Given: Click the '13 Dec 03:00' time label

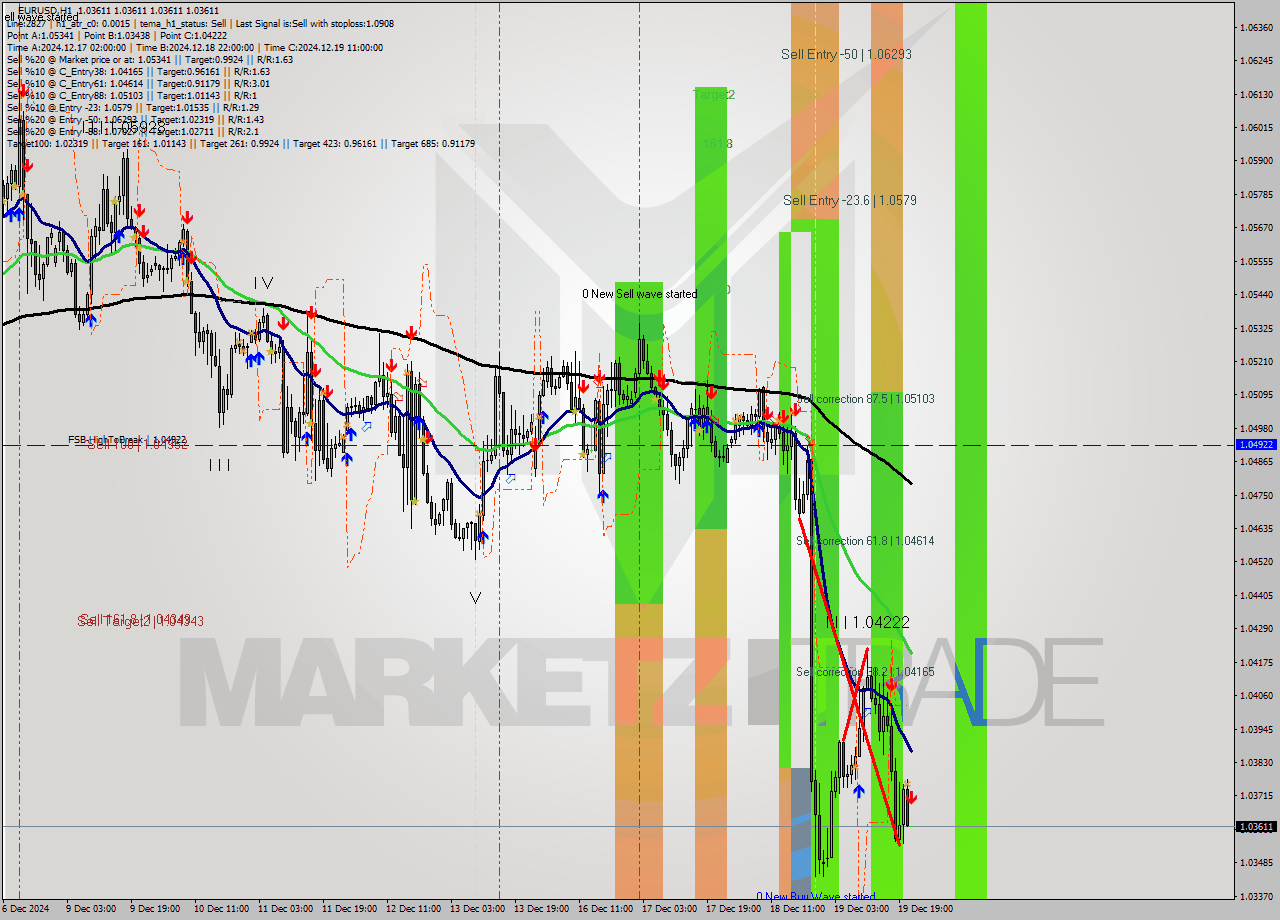Looking at the screenshot, I should [x=476, y=909].
